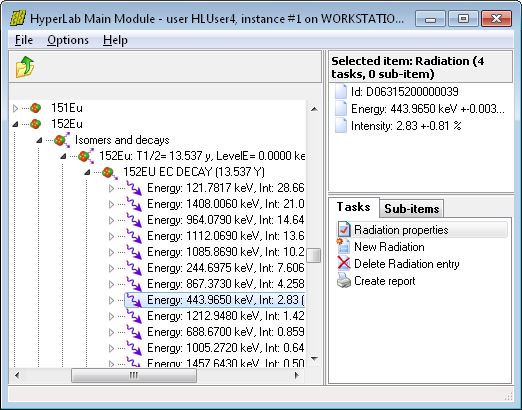This screenshot has width=522, height=410.
Task: Switch to the Tasks tab
Action: coord(354,207)
